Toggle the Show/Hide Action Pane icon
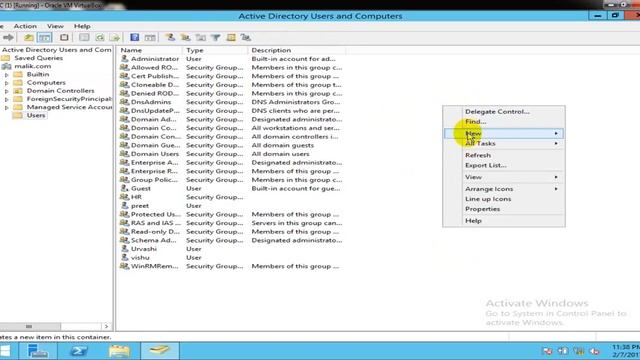Image resolution: width=640 pixels, height=360 pixels. click(150, 38)
